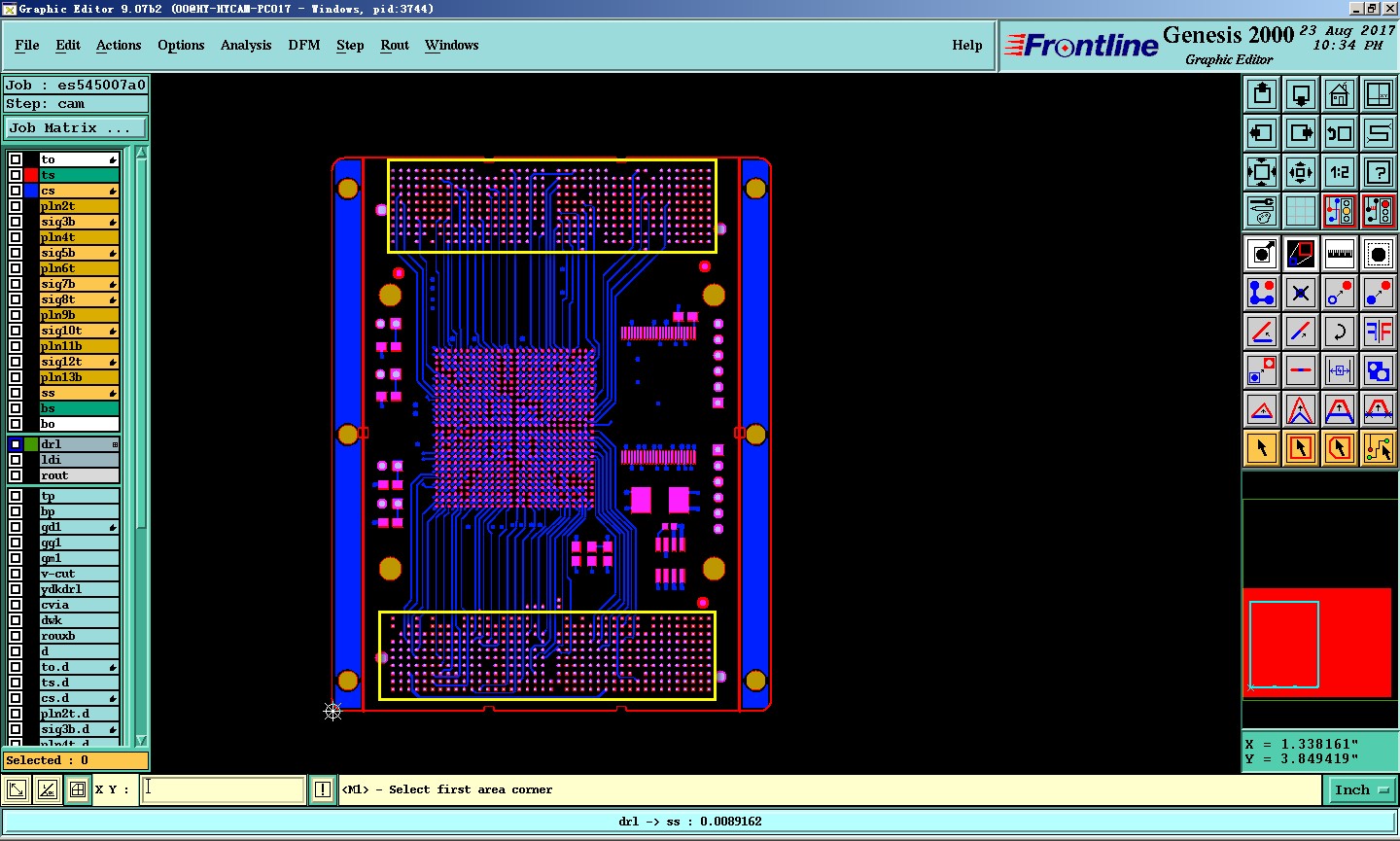
Task: Click the blue dot crossed with X icon
Action: click(x=1301, y=293)
